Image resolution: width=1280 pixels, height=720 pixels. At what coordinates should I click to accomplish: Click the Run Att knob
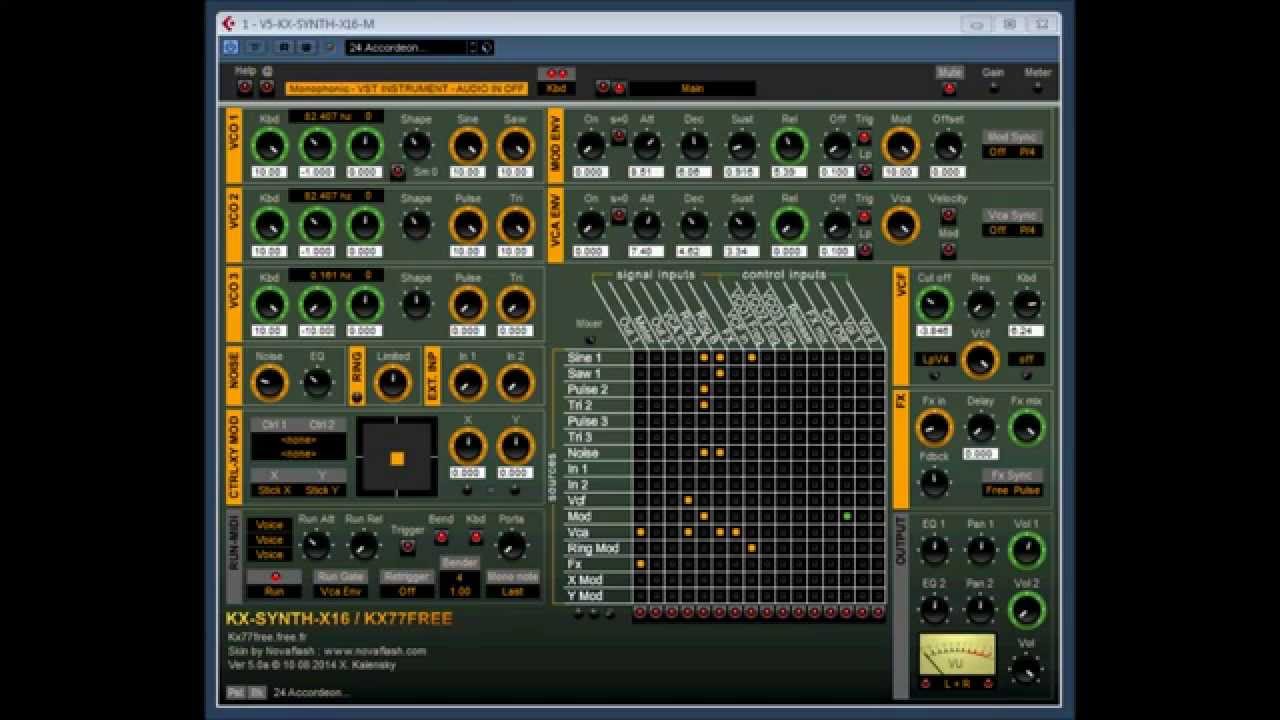[316, 545]
